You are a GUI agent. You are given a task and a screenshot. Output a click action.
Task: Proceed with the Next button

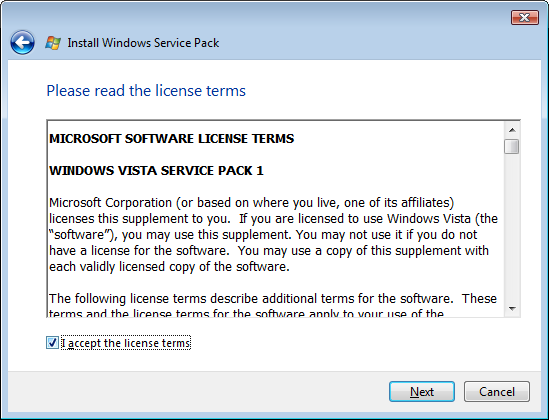pos(422,392)
